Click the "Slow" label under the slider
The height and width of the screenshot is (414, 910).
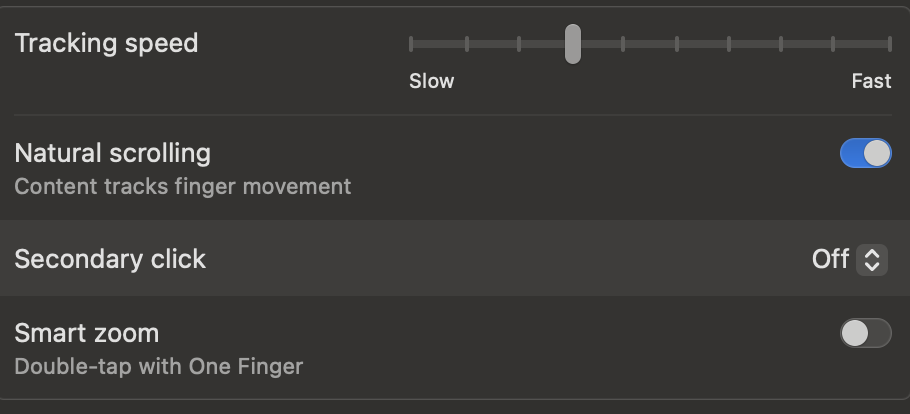tap(431, 81)
